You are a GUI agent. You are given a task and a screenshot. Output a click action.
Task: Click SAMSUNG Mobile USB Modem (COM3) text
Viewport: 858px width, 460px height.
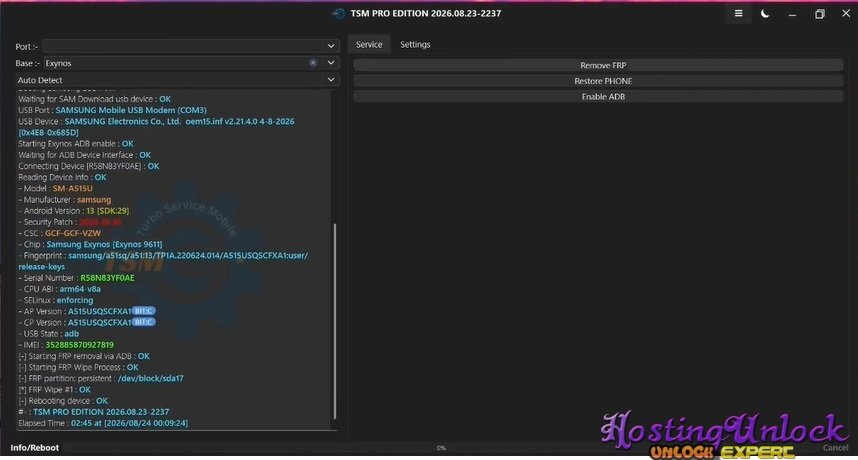pos(131,110)
